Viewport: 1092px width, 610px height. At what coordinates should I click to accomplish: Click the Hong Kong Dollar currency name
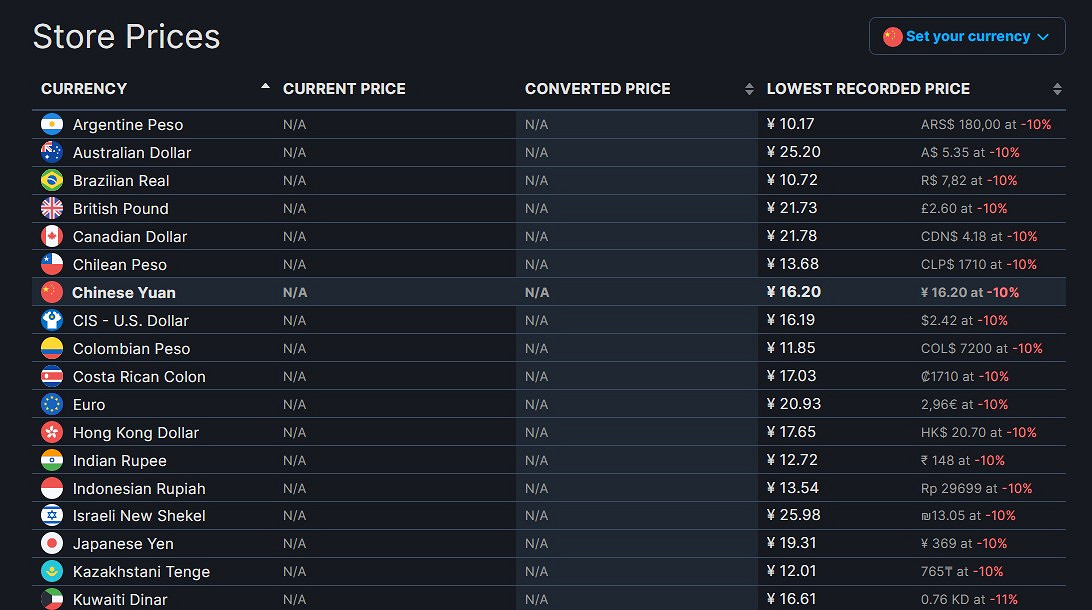coord(136,433)
